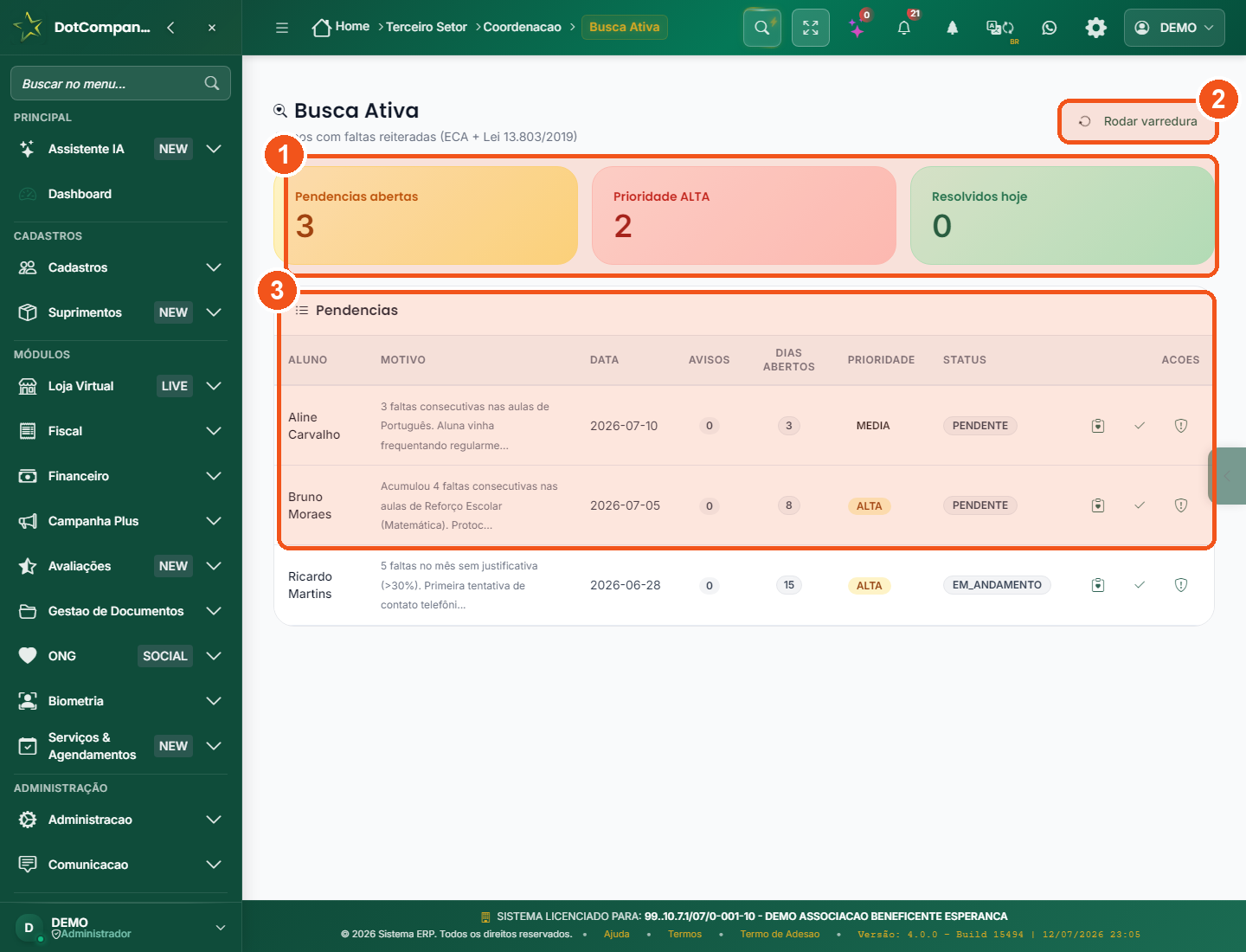1246x952 pixels.
Task: Expand the Fiscal menu chevron
Action: click(x=214, y=431)
